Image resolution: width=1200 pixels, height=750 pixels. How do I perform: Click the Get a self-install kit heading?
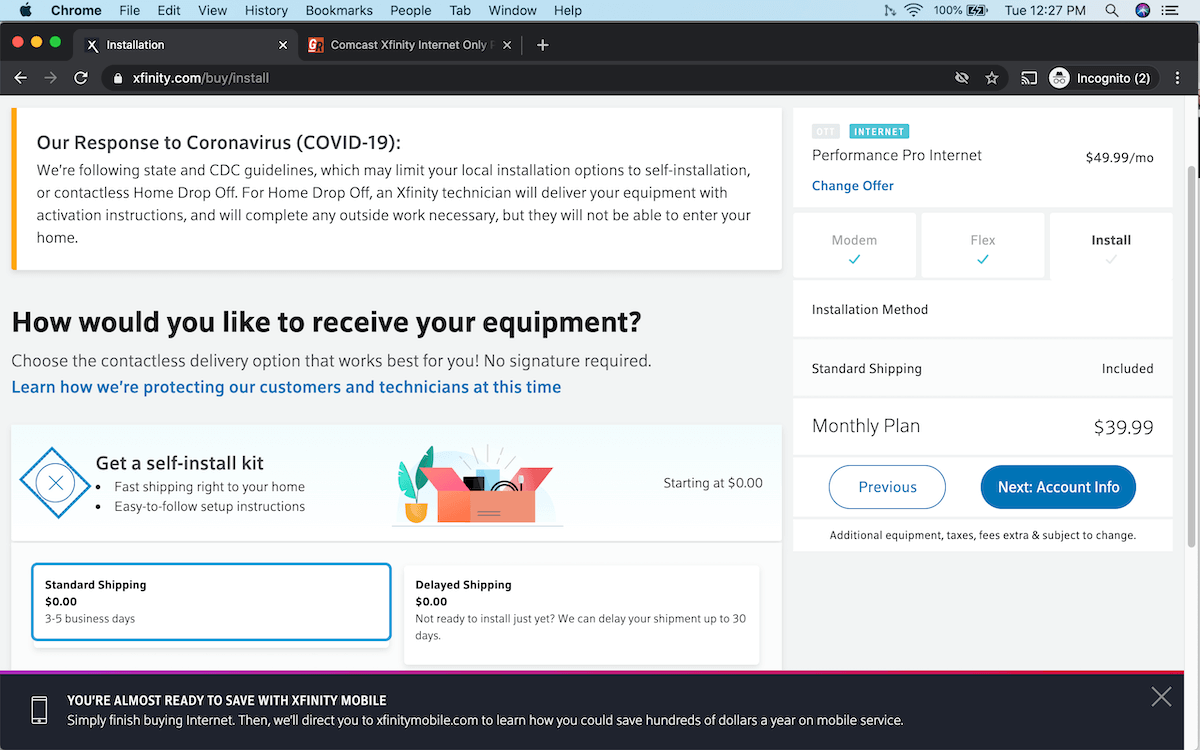pos(180,463)
